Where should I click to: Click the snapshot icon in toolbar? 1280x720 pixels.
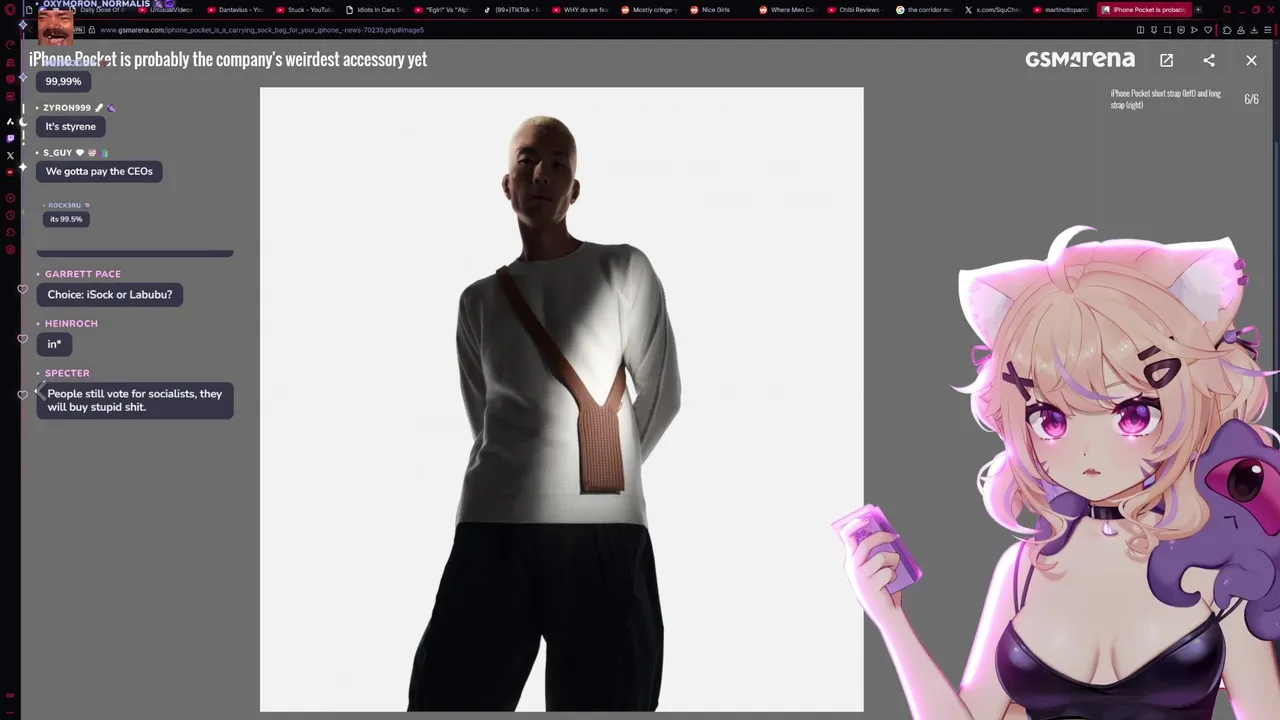[1167, 30]
